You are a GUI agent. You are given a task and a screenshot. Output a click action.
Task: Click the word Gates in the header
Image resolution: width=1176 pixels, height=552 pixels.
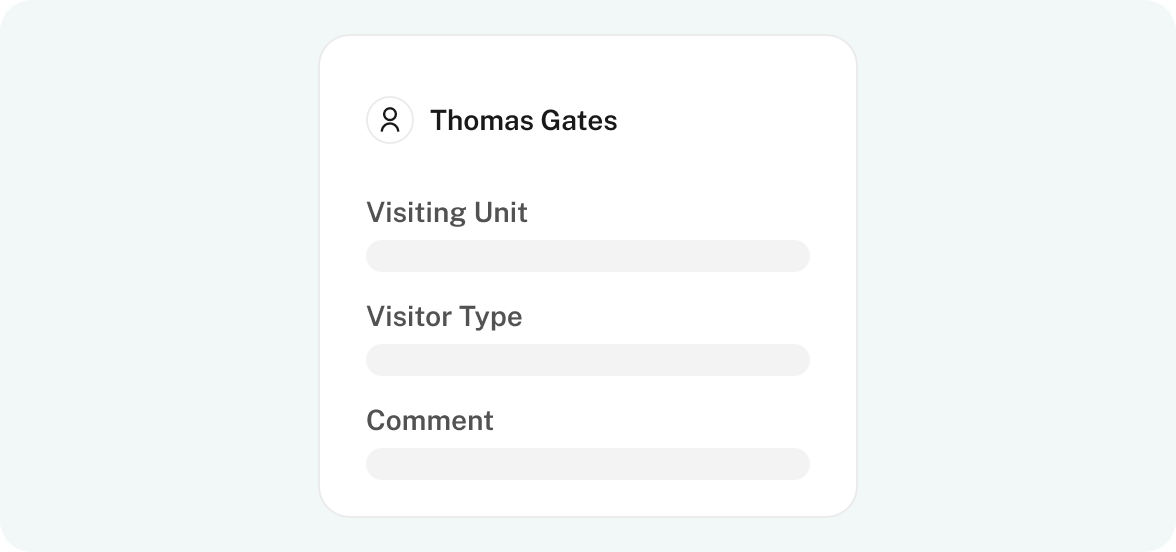pos(579,121)
